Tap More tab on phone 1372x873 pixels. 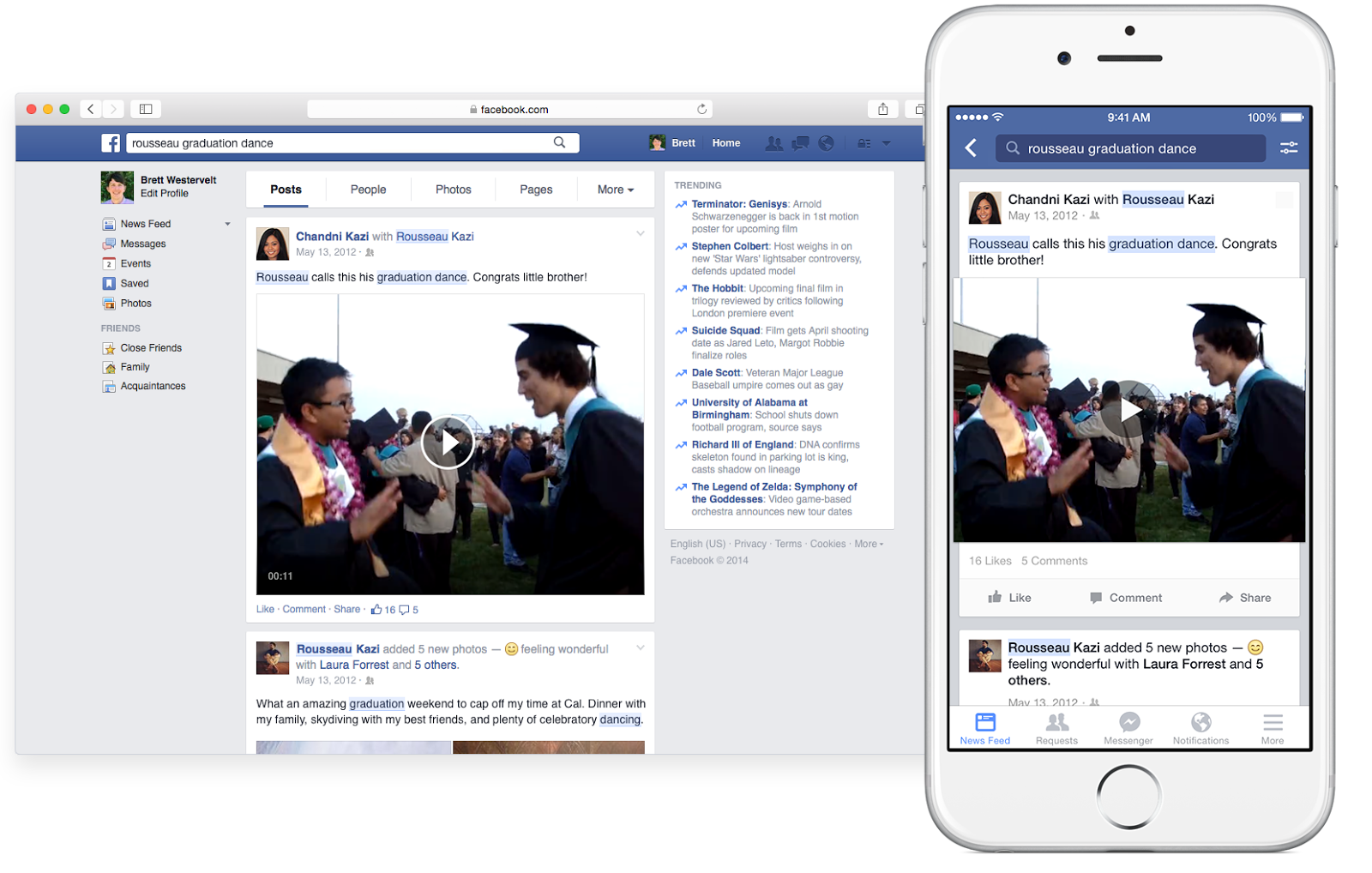point(1273,729)
